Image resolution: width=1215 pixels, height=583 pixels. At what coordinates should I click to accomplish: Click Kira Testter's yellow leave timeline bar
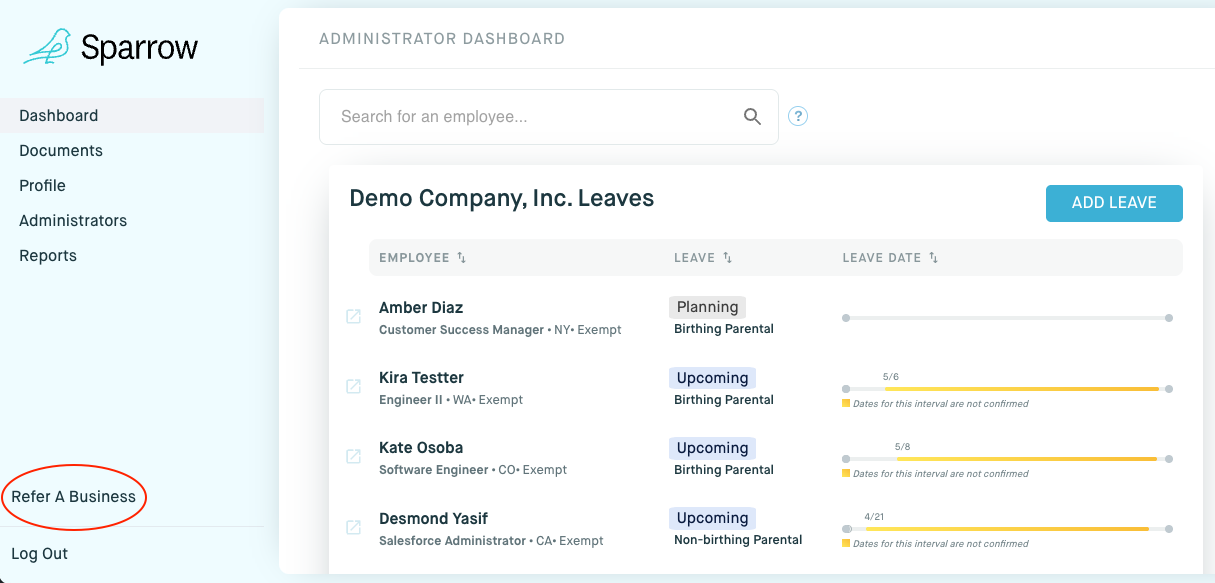point(1027,389)
